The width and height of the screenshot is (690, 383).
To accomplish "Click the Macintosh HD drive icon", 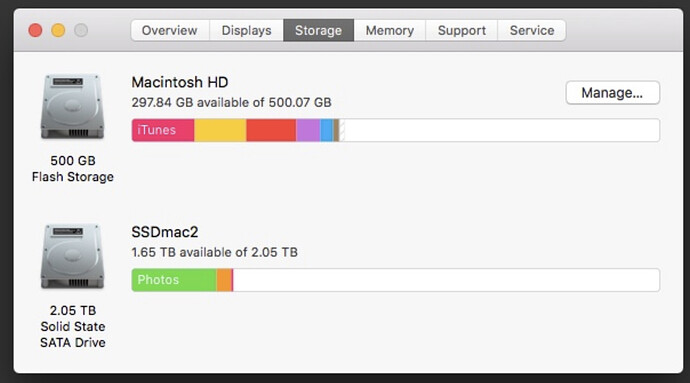I will pos(73,107).
